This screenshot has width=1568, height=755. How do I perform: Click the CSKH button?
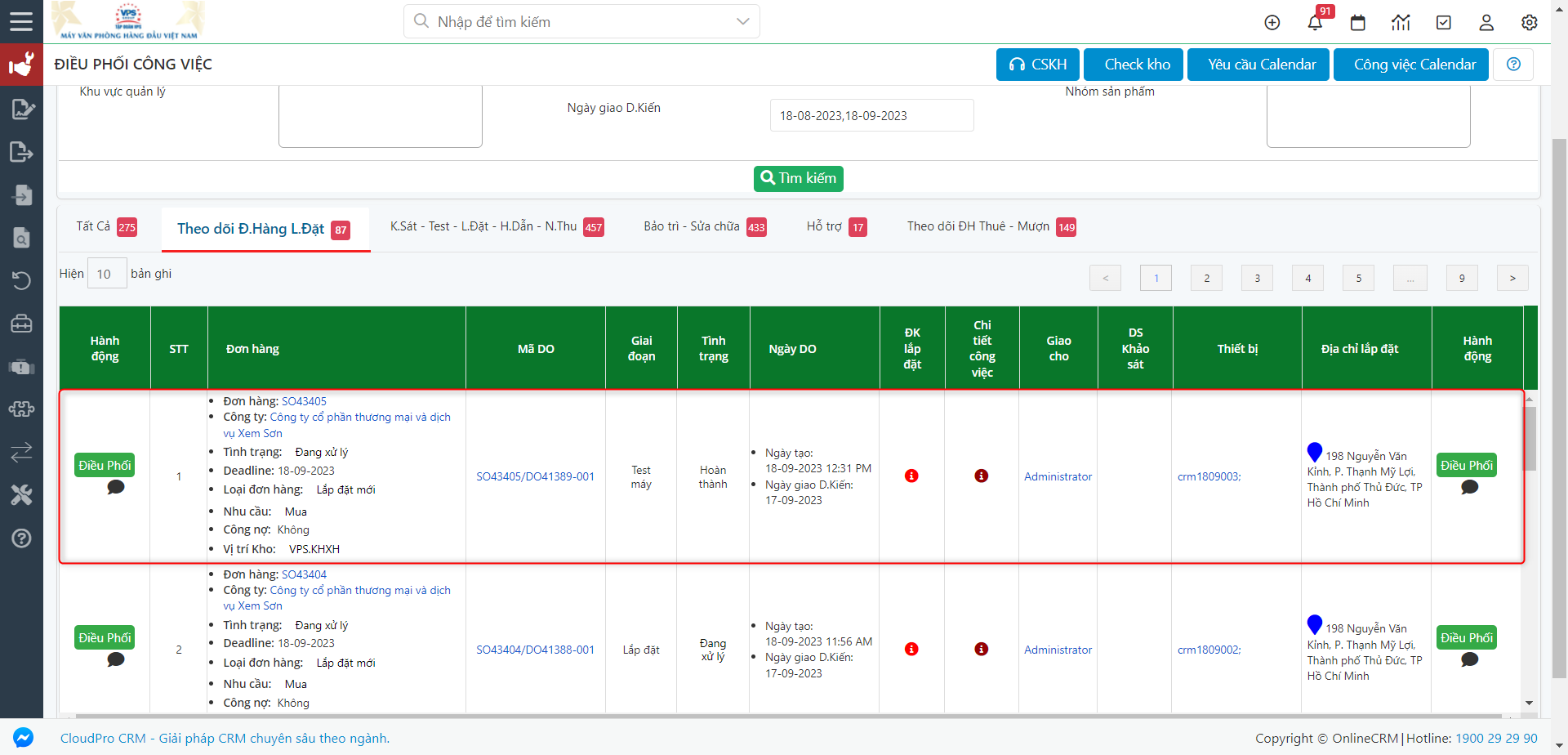1038,65
